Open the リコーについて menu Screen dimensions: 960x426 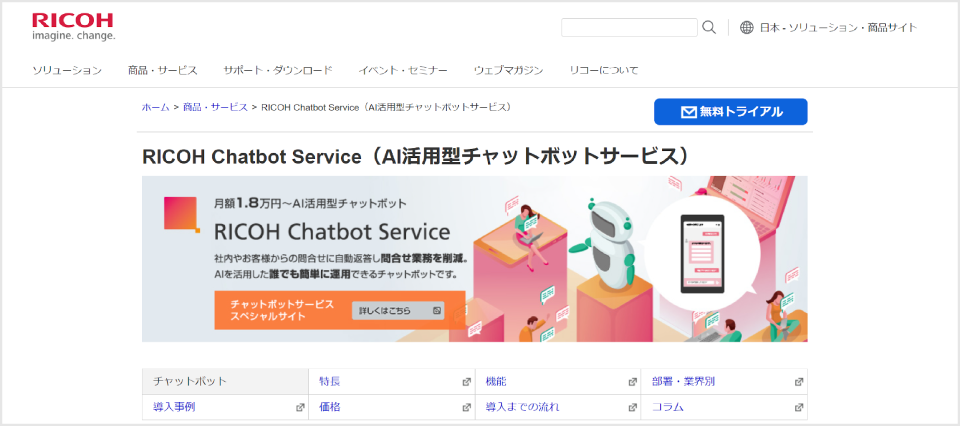(x=604, y=70)
